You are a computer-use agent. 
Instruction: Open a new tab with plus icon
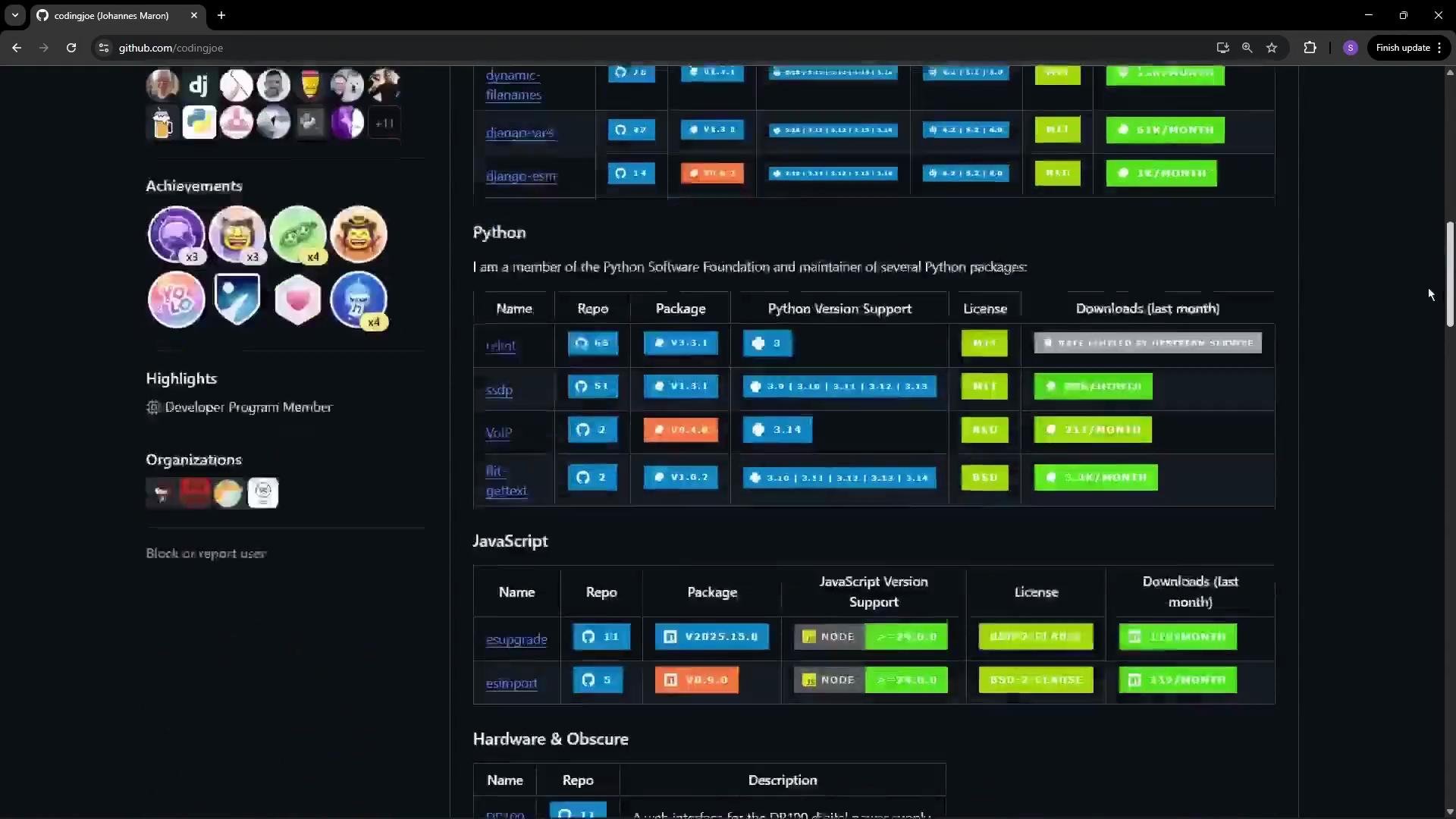click(221, 15)
